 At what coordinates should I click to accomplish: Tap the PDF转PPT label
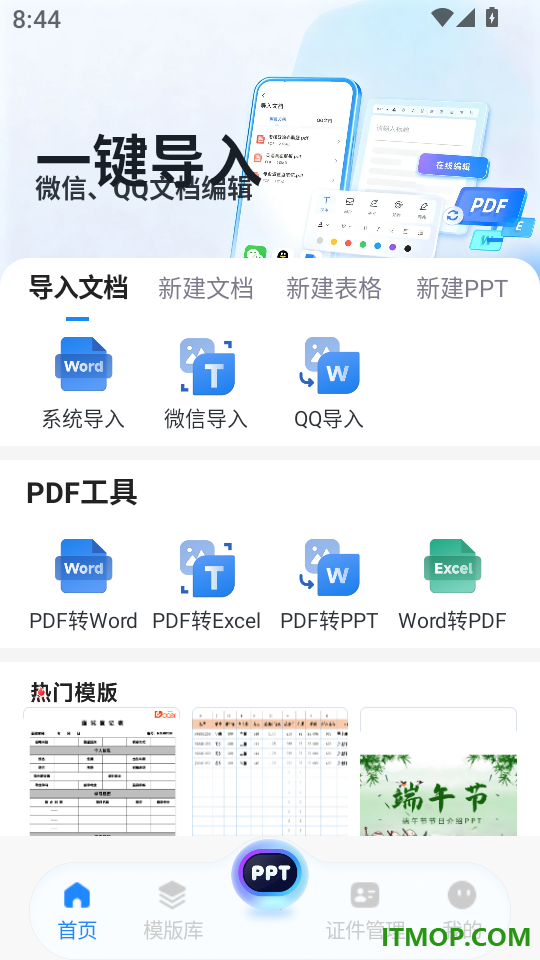[329, 621]
